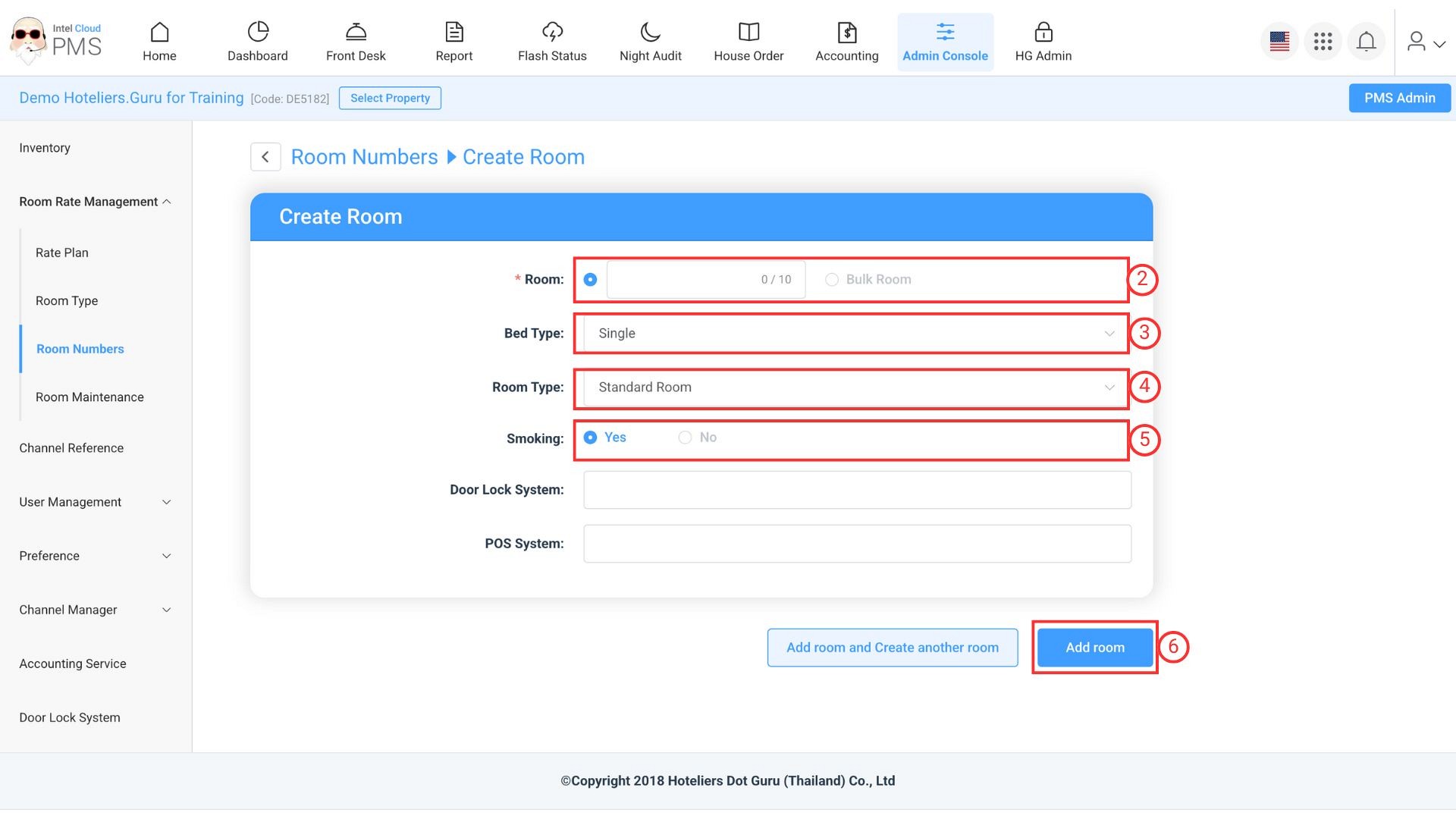The image size is (1456, 819).
Task: Click the Door Lock System input field
Action: point(857,490)
